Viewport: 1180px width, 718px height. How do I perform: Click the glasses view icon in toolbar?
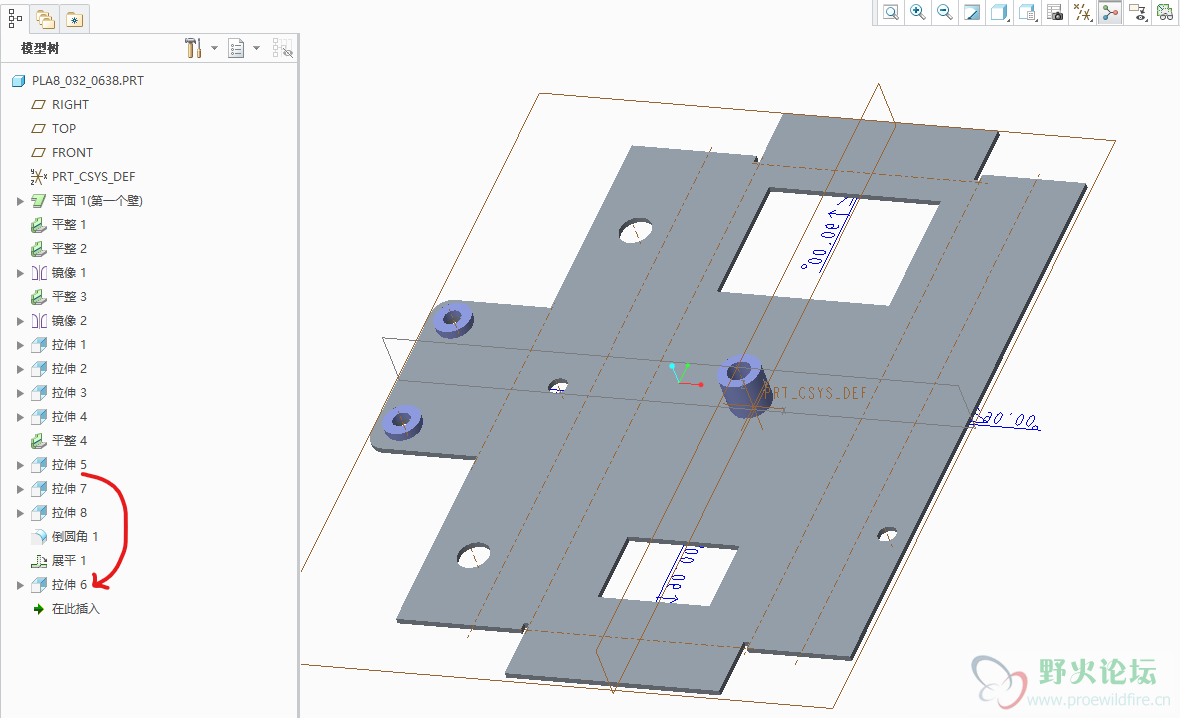pos(1164,12)
